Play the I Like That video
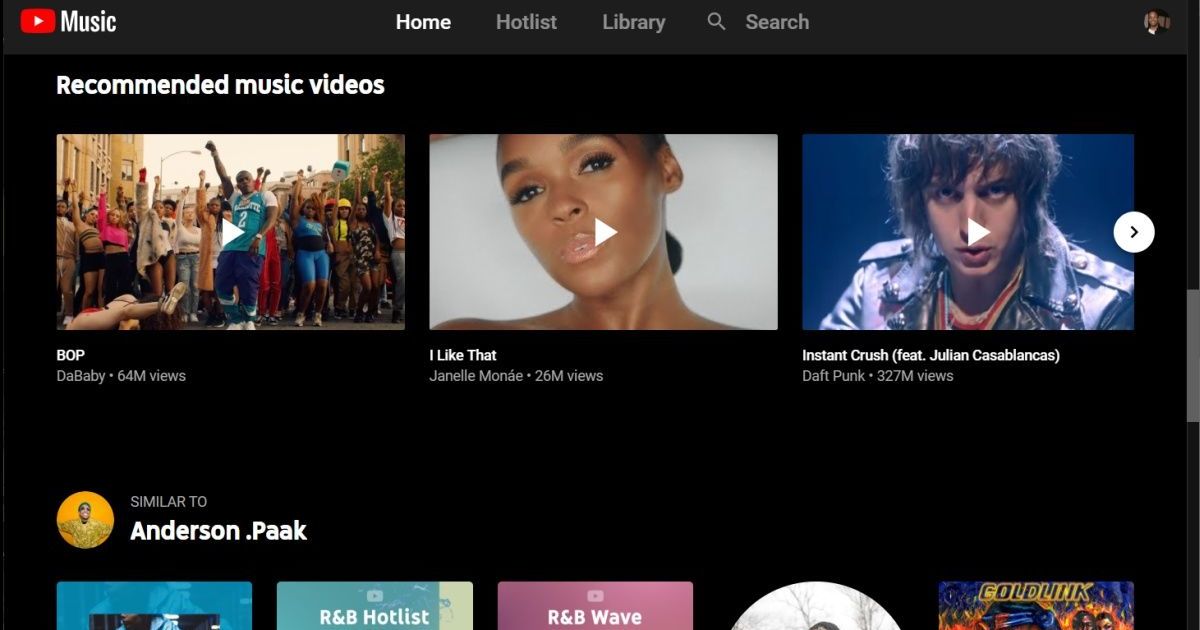 coord(604,232)
